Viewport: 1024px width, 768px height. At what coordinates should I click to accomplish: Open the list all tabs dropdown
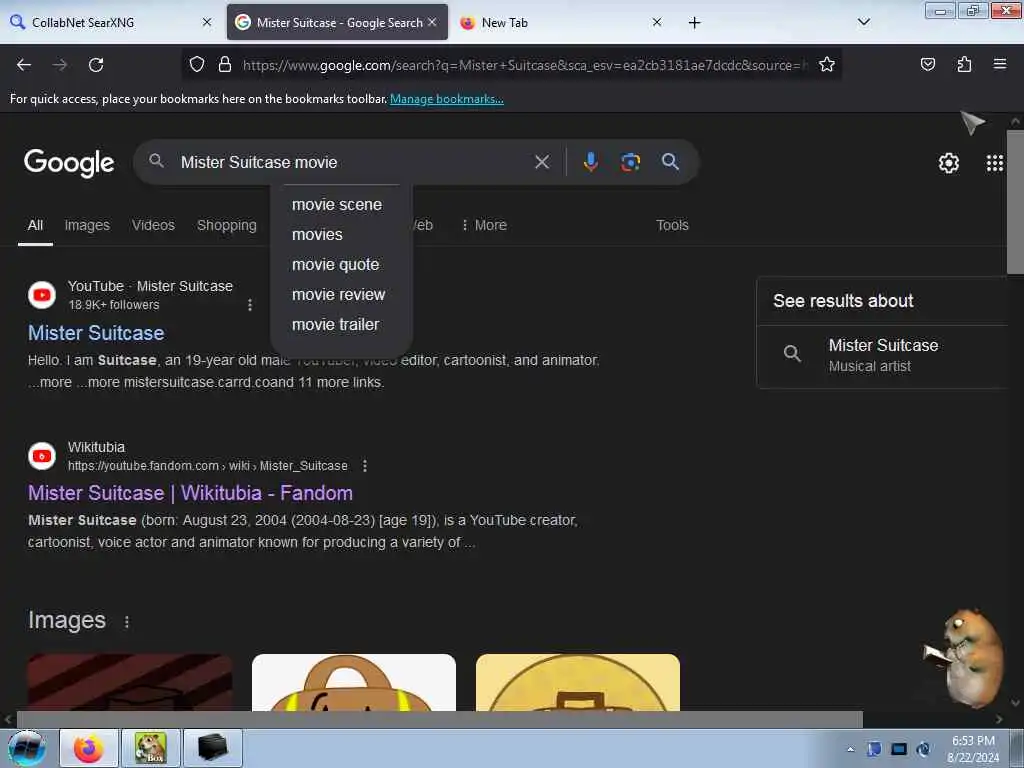863,22
